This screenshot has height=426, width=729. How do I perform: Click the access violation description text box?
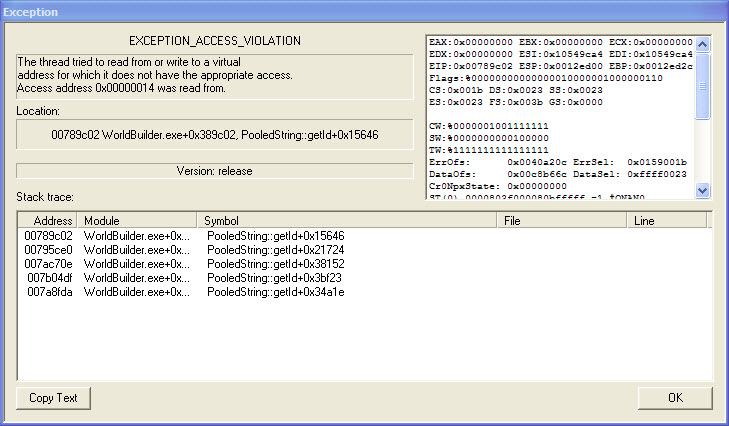215,76
